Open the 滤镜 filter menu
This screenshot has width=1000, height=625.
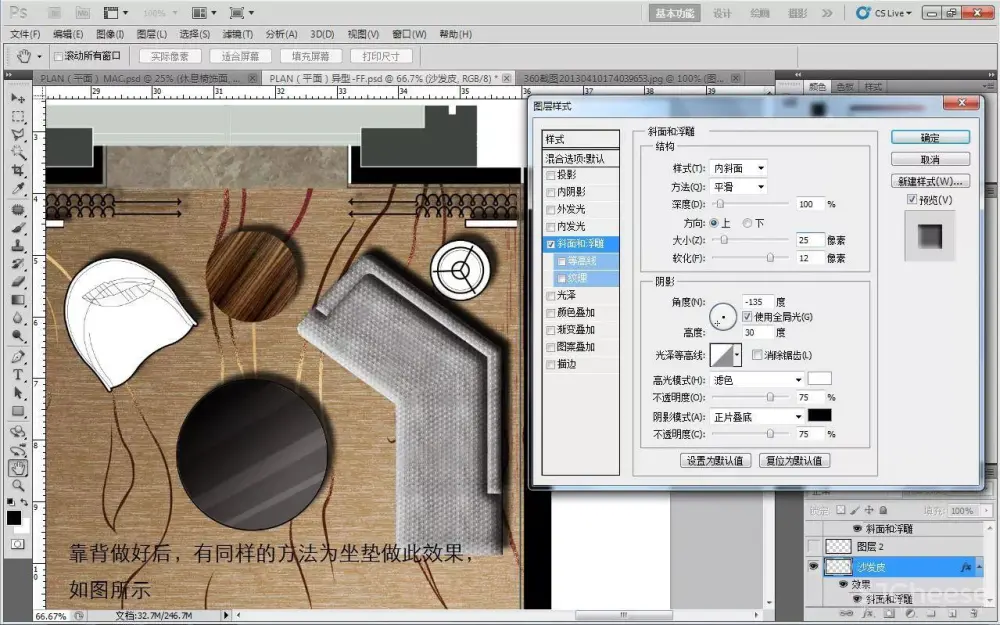tap(238, 34)
